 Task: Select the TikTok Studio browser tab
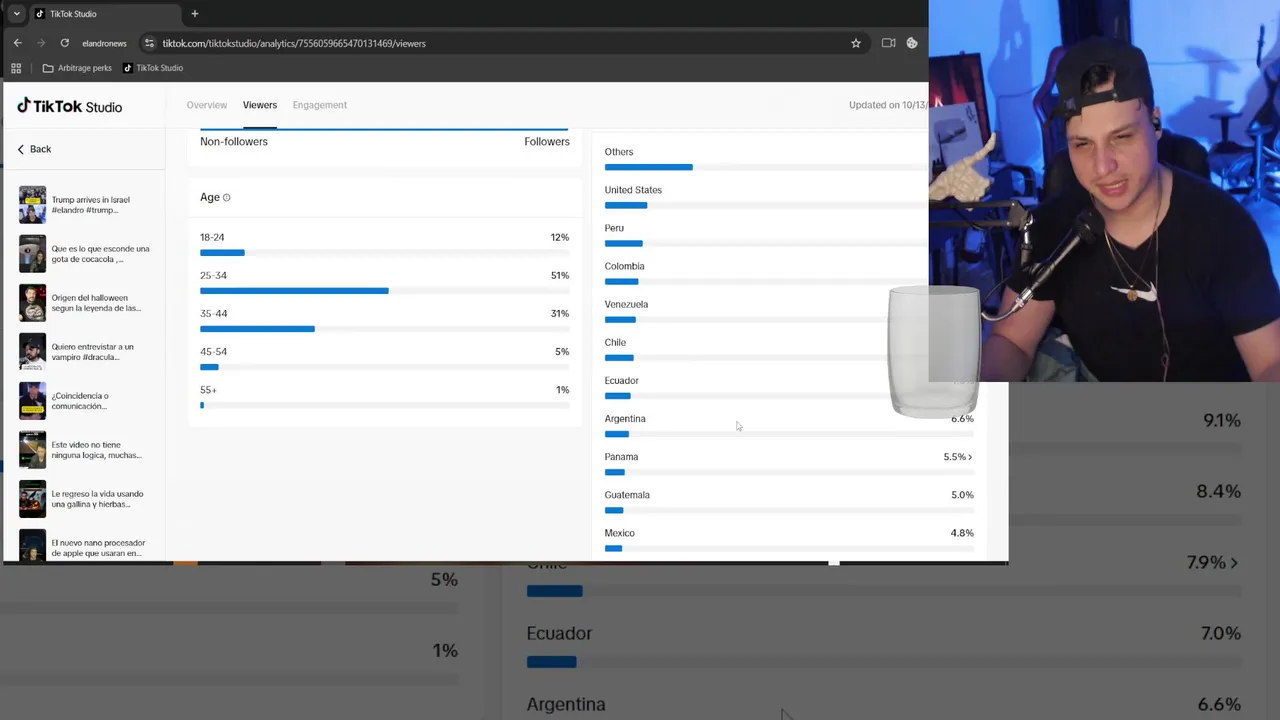coord(105,14)
